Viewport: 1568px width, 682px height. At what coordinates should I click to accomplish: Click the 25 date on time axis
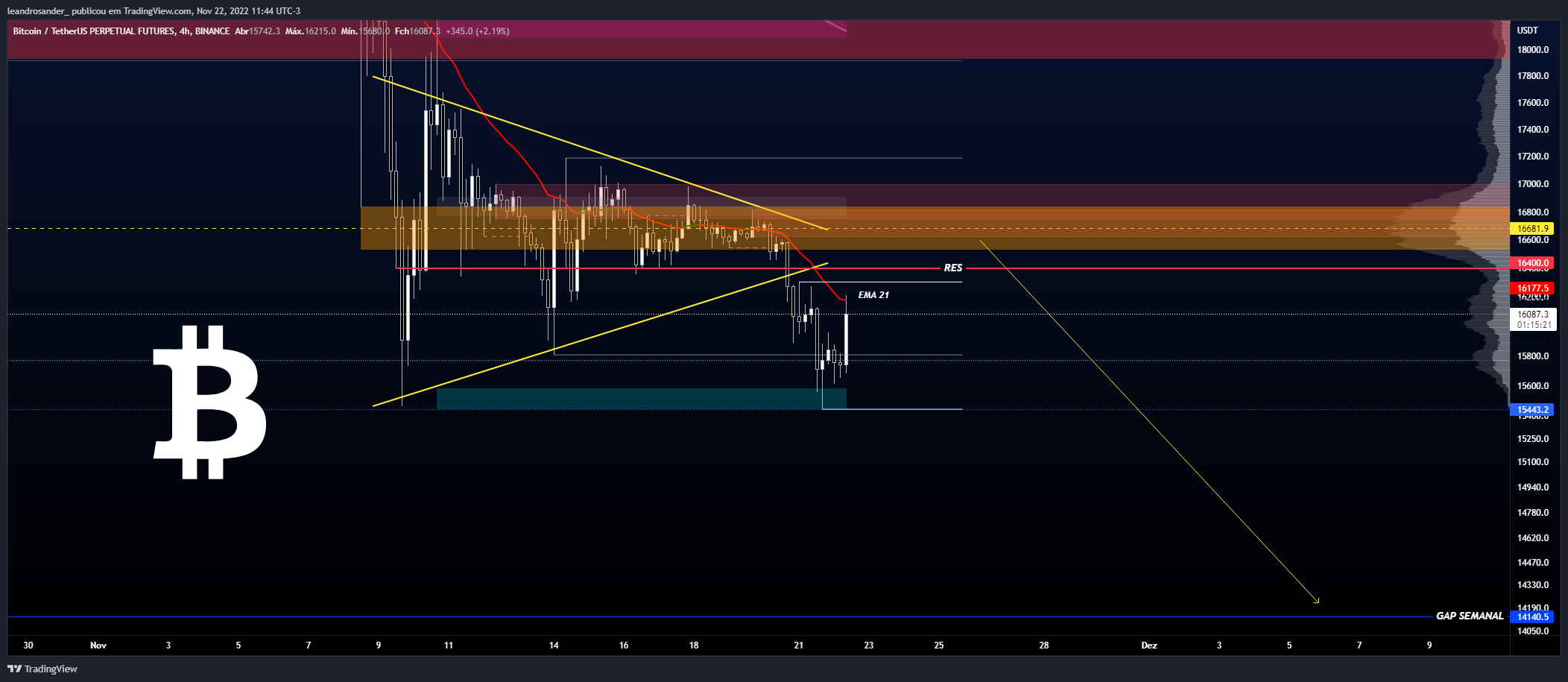click(939, 645)
